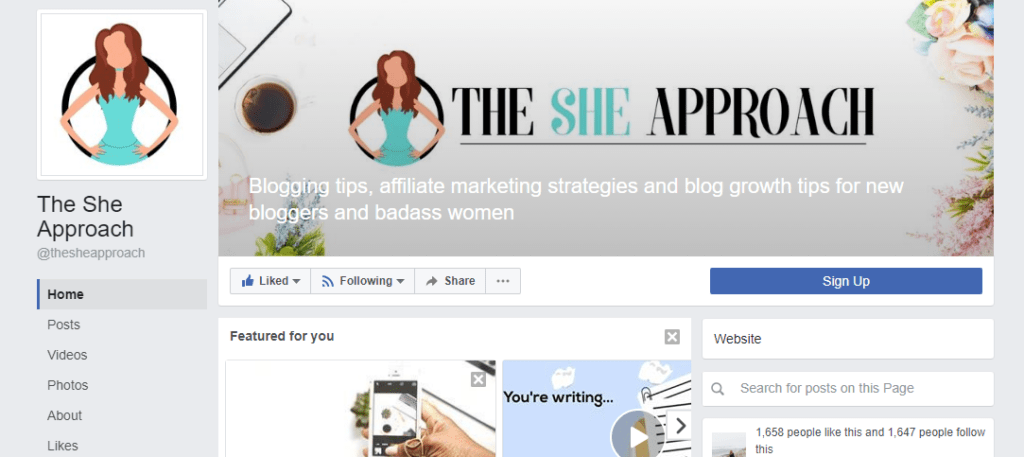Click the Search for posts field

click(848, 388)
